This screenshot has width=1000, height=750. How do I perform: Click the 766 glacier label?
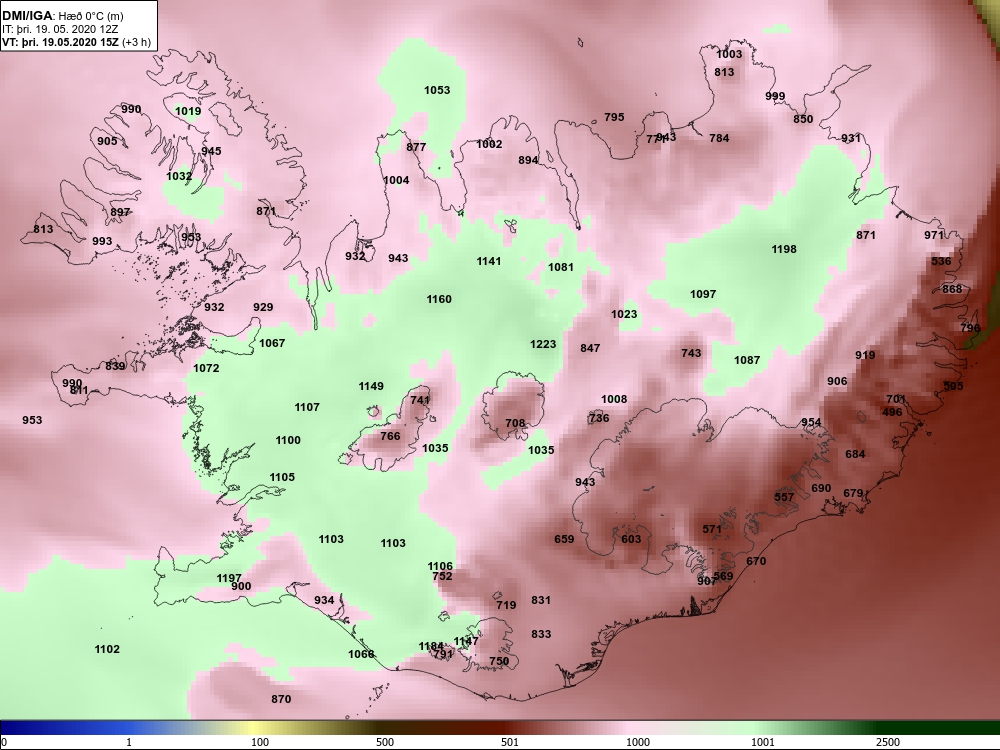(x=390, y=436)
